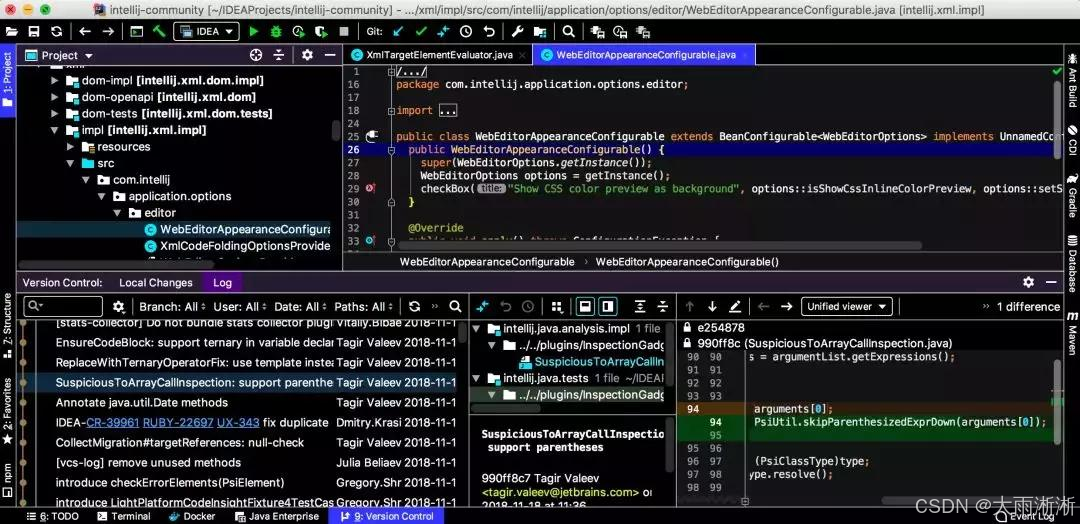Image resolution: width=1080 pixels, height=524 pixels.
Task: Build the project with the hammer icon
Action: 159,32
